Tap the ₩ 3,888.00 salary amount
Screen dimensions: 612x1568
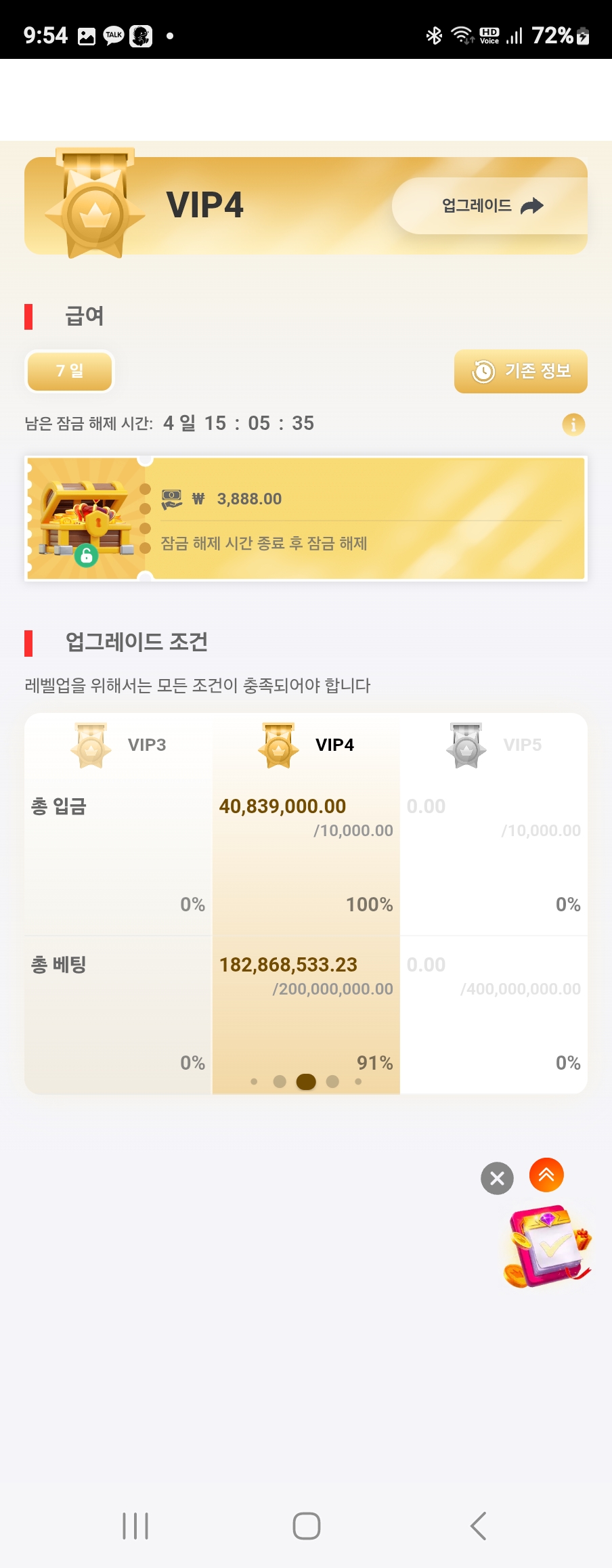(248, 499)
